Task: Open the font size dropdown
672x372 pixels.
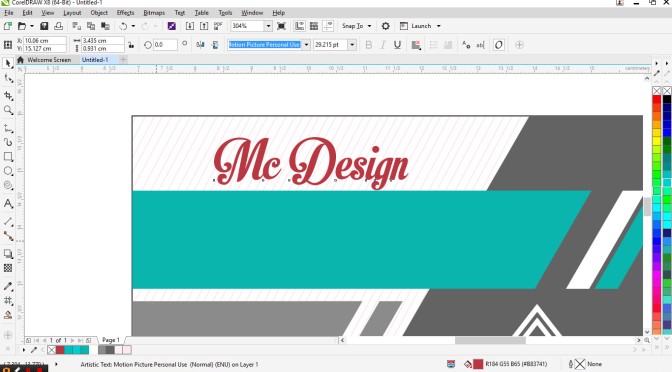Action: point(352,45)
